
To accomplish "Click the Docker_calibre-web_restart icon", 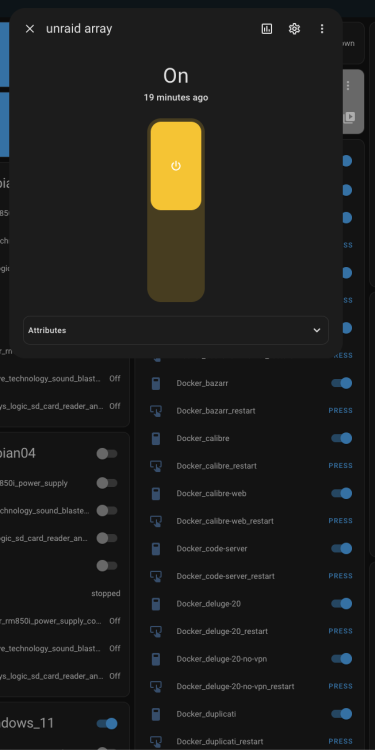I will click(156, 521).
